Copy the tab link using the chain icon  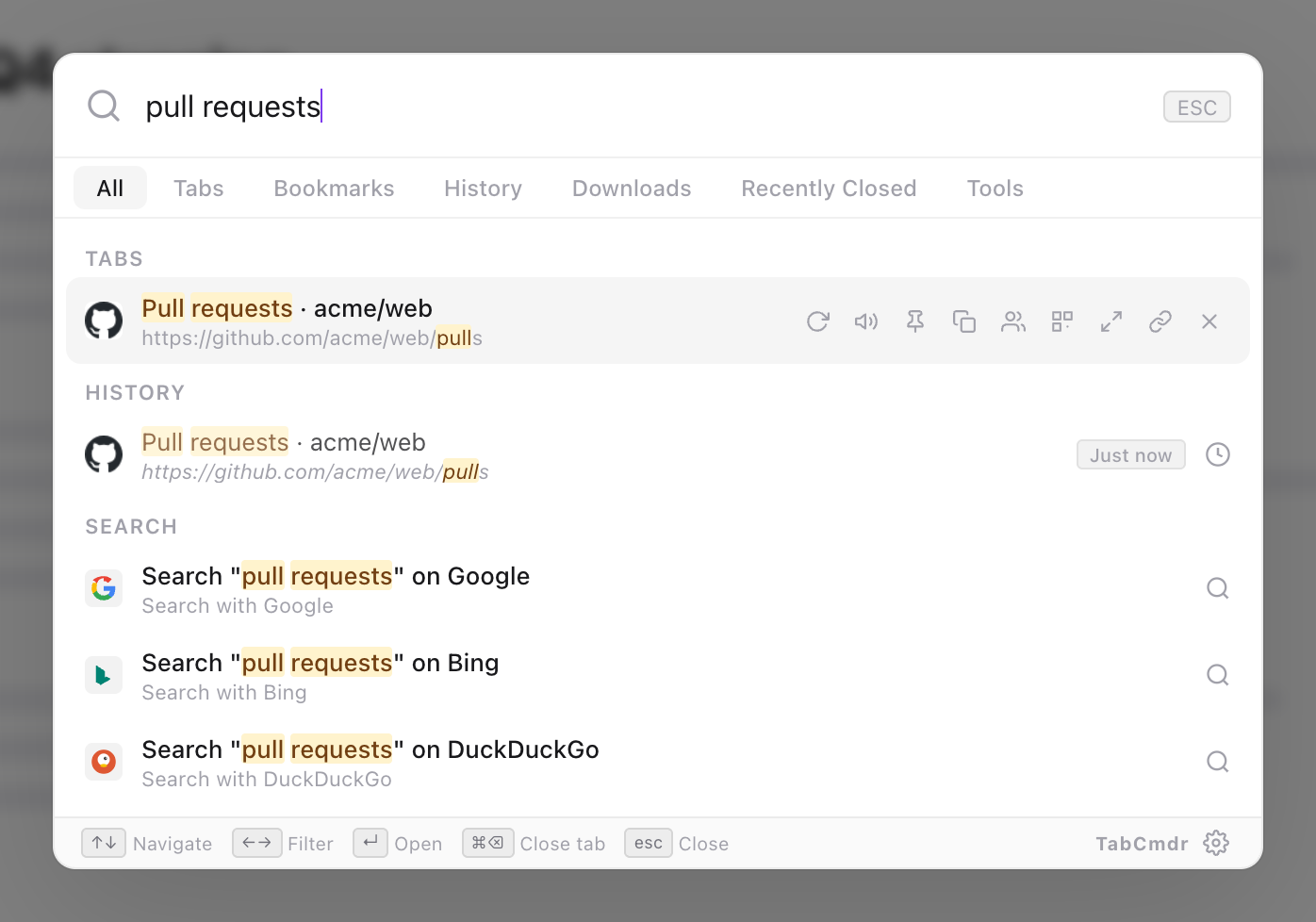(x=1160, y=321)
